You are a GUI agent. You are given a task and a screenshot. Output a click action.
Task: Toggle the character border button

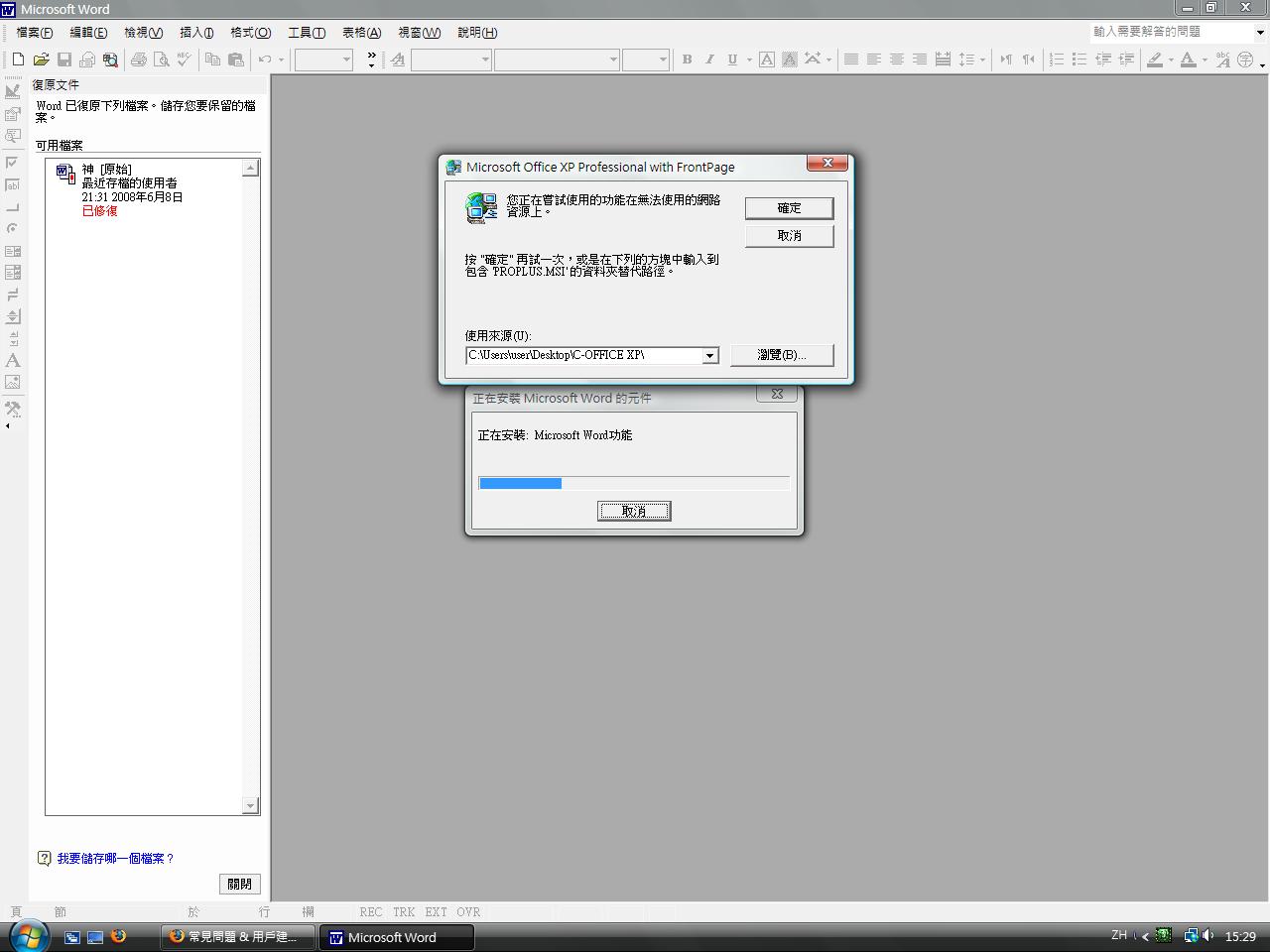(x=767, y=59)
